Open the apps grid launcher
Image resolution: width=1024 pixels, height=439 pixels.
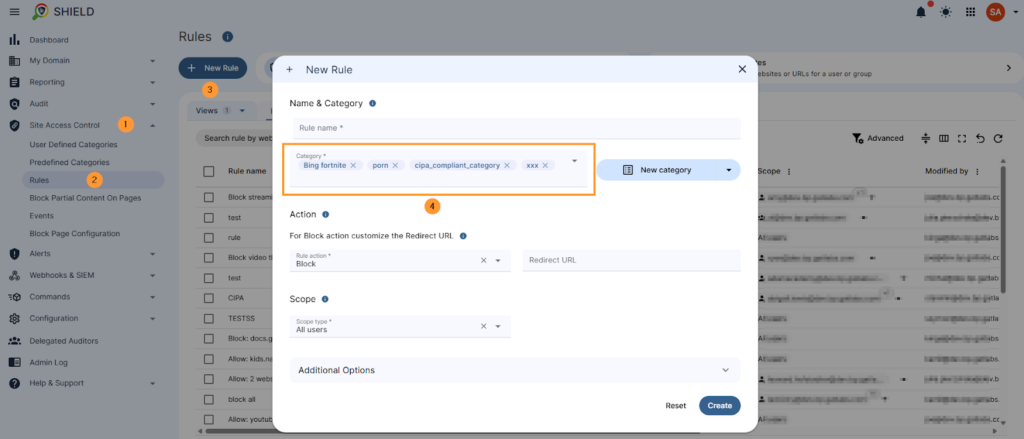pos(970,12)
